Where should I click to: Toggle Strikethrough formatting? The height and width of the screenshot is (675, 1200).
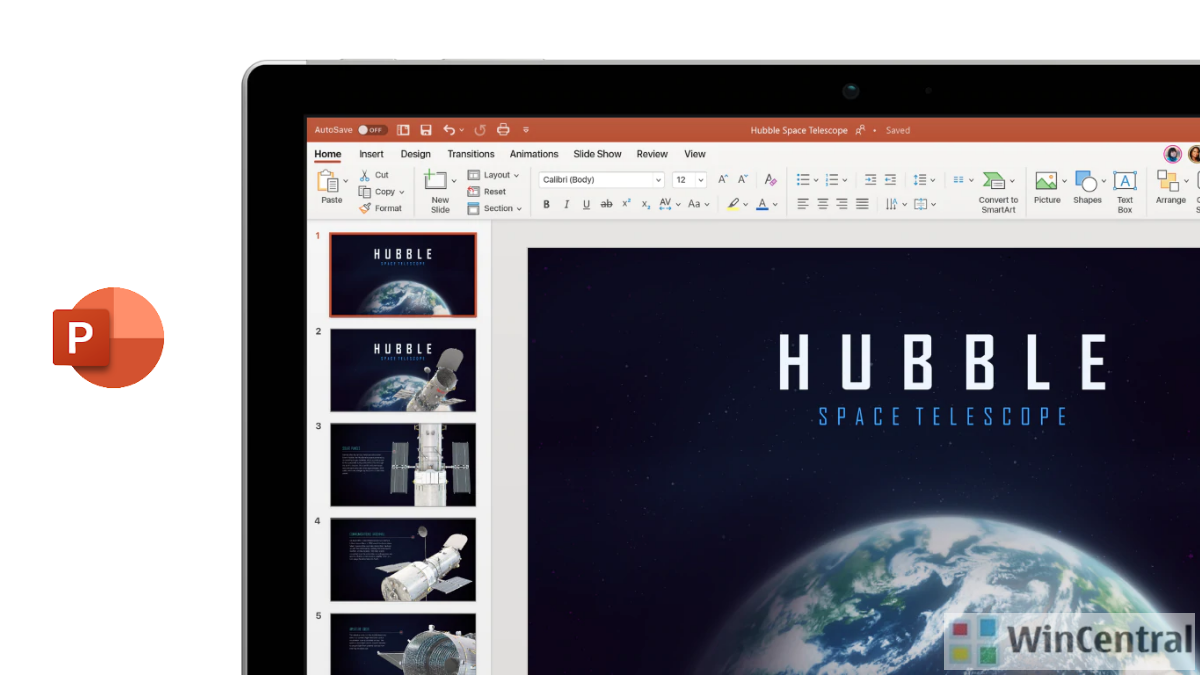(x=606, y=204)
